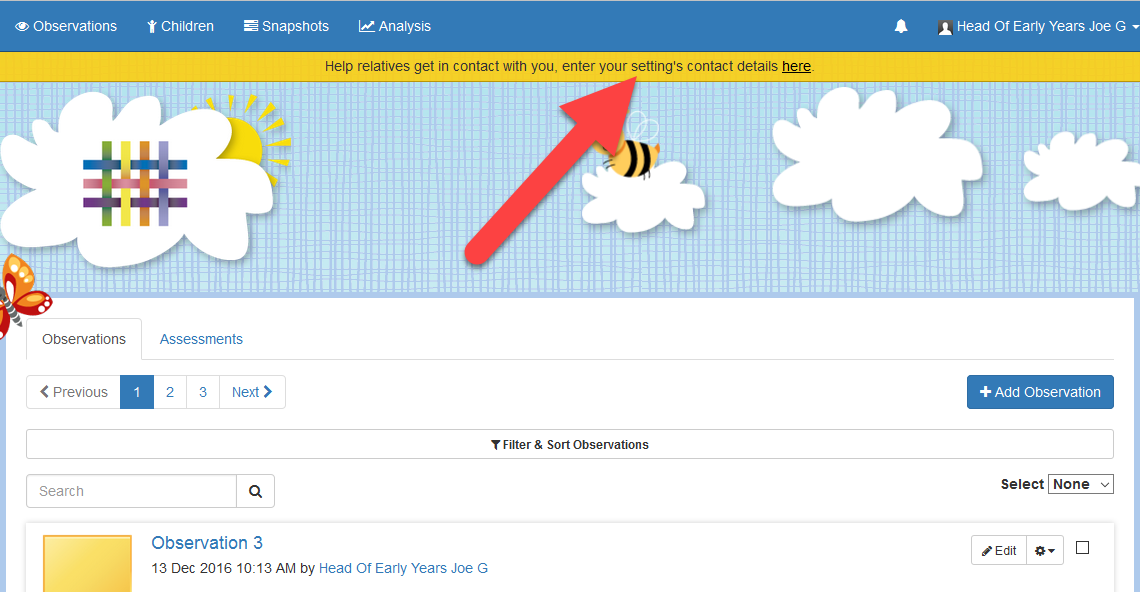1140x592 pixels.
Task: Open the Select None dropdown
Action: pos(1080,484)
